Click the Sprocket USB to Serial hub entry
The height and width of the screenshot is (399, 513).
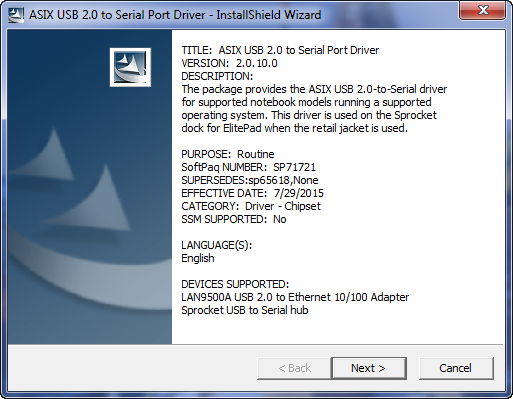coord(245,310)
